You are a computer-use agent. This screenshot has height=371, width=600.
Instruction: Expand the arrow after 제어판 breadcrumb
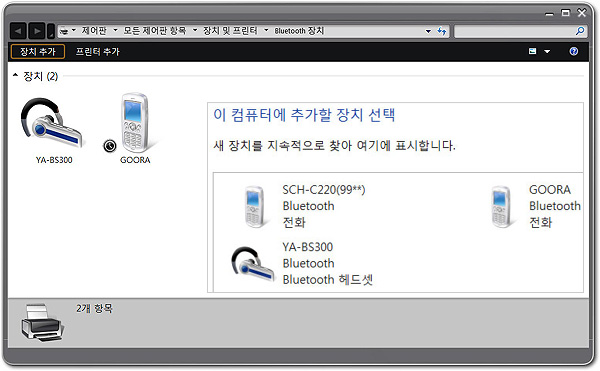115,30
